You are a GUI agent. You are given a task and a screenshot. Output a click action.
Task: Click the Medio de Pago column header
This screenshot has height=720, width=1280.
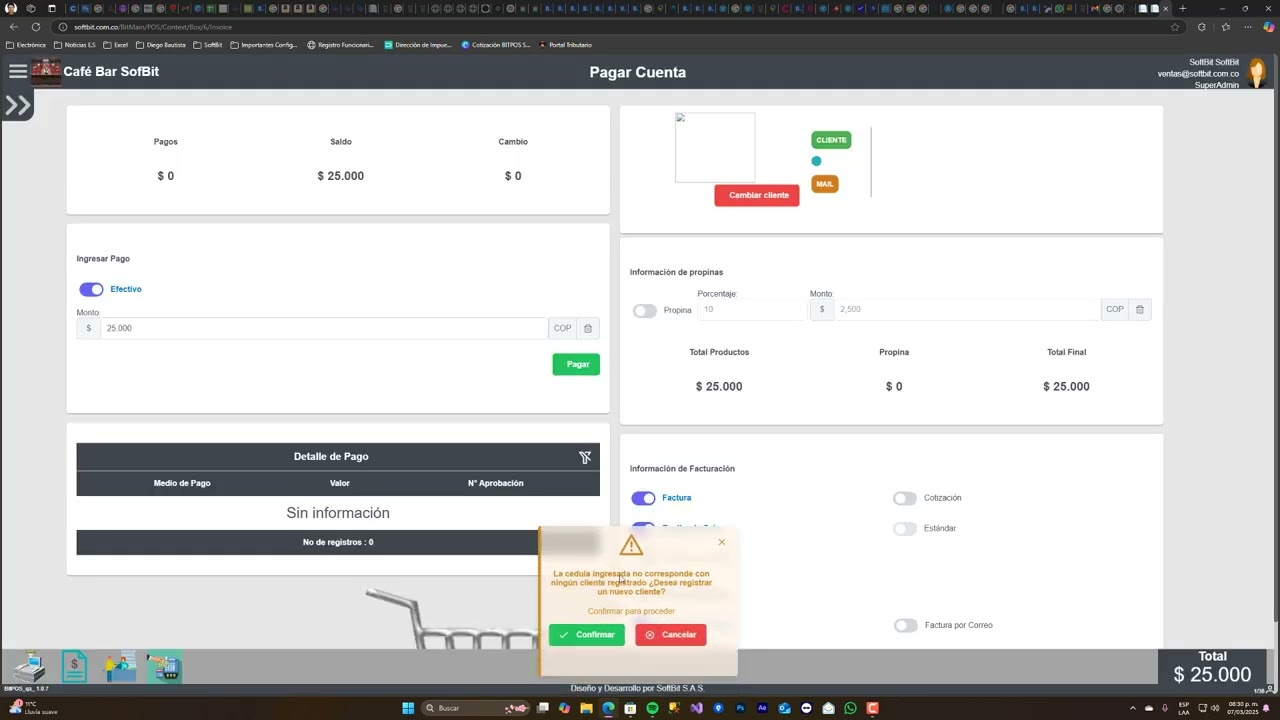182,483
